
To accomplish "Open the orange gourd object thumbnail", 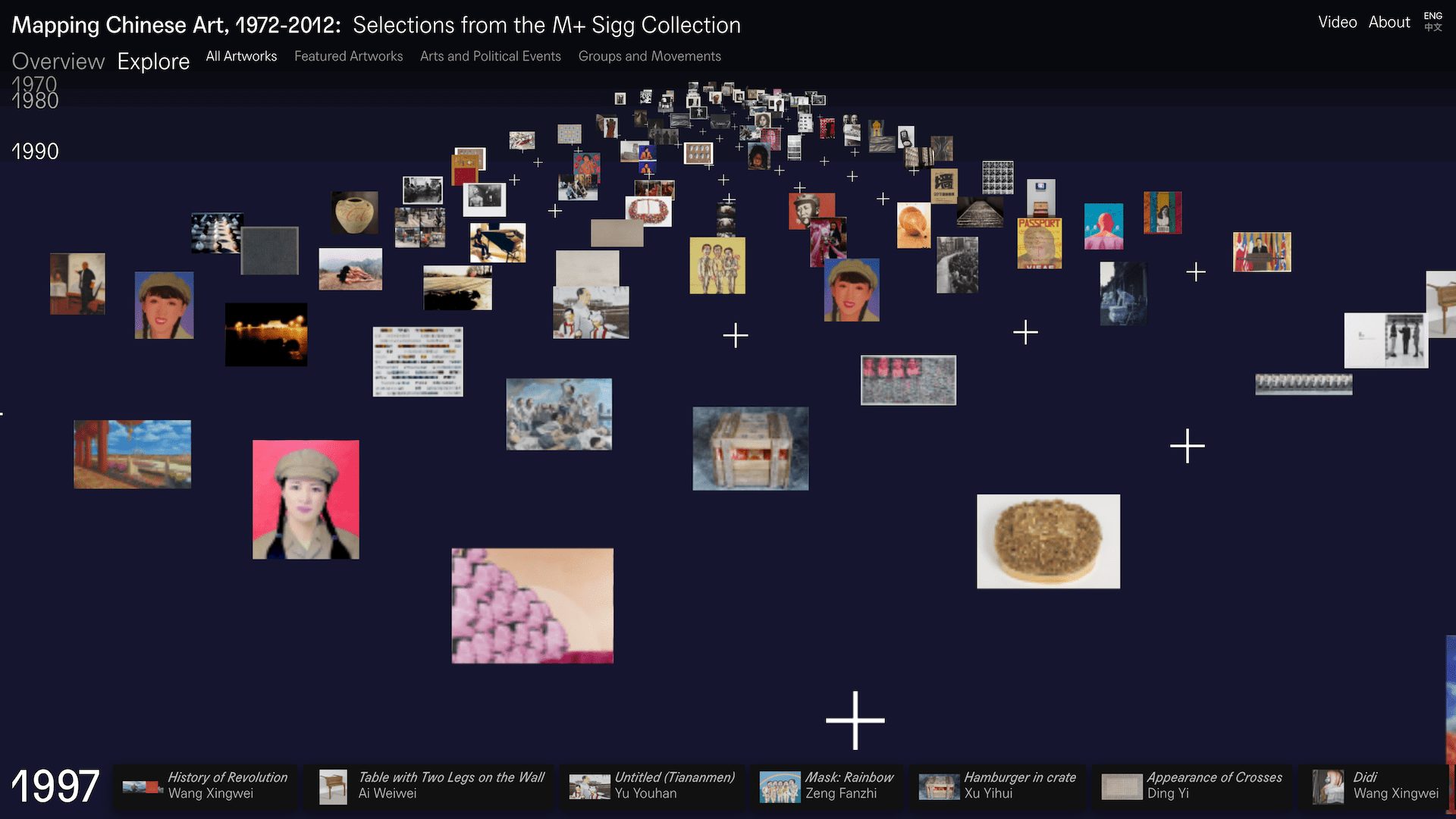I will point(914,225).
